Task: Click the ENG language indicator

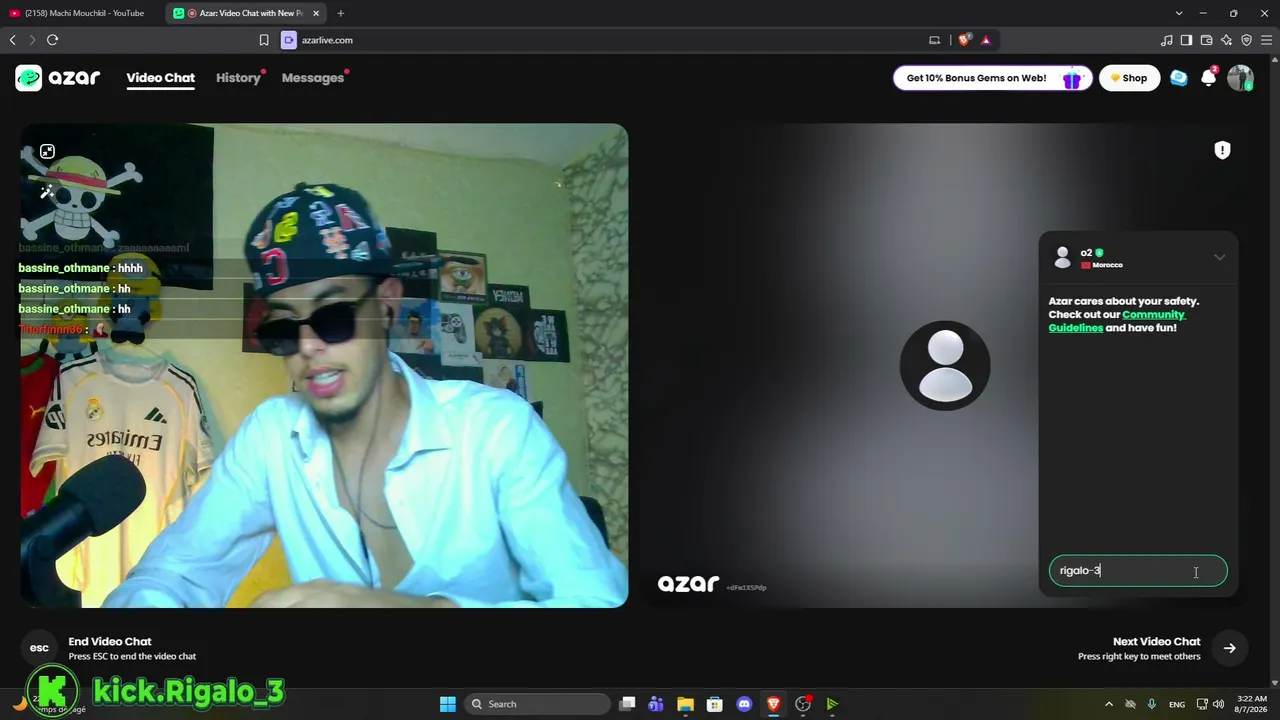Action: [x=1177, y=705]
